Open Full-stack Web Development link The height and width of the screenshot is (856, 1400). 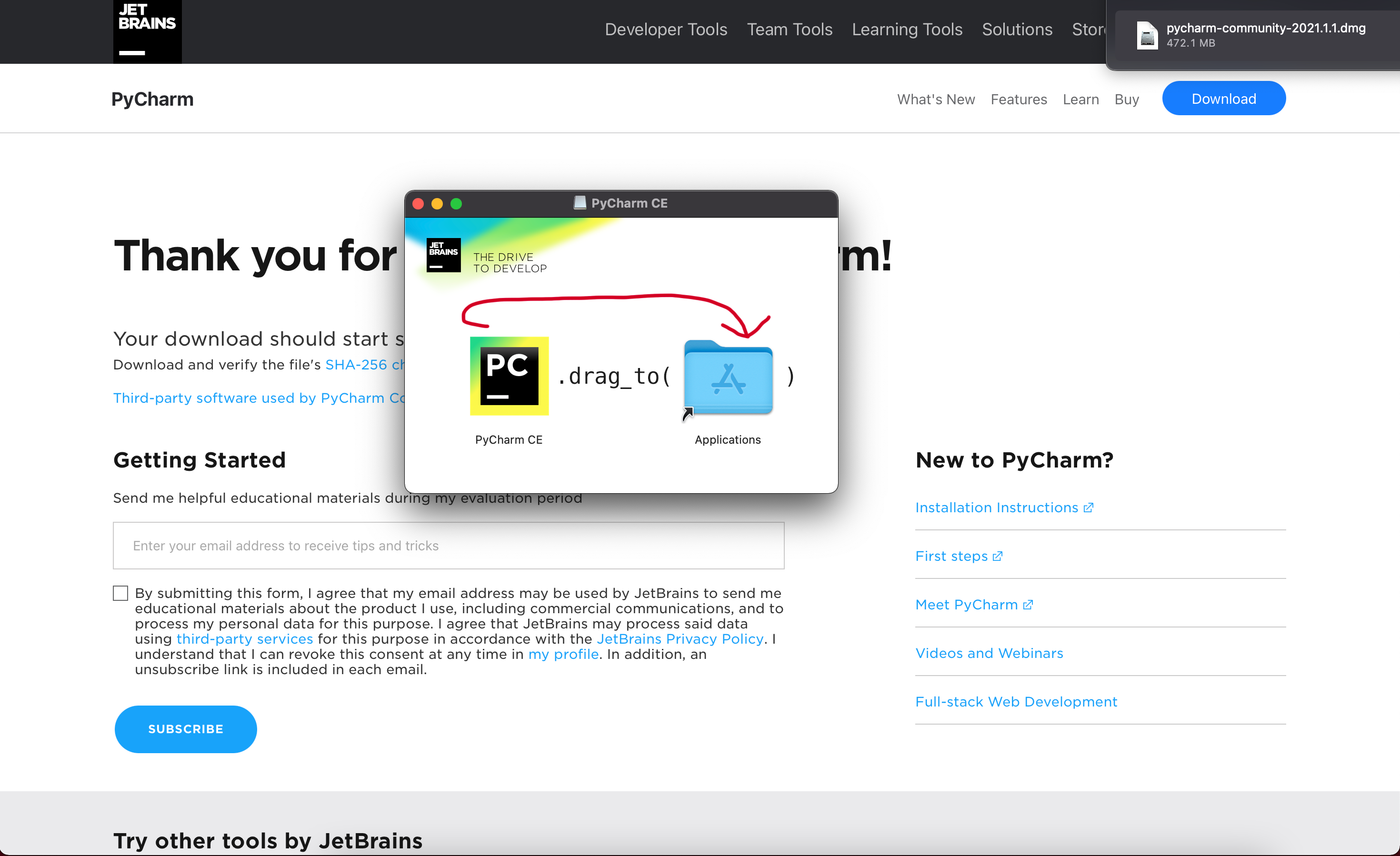pyautogui.click(x=1016, y=701)
